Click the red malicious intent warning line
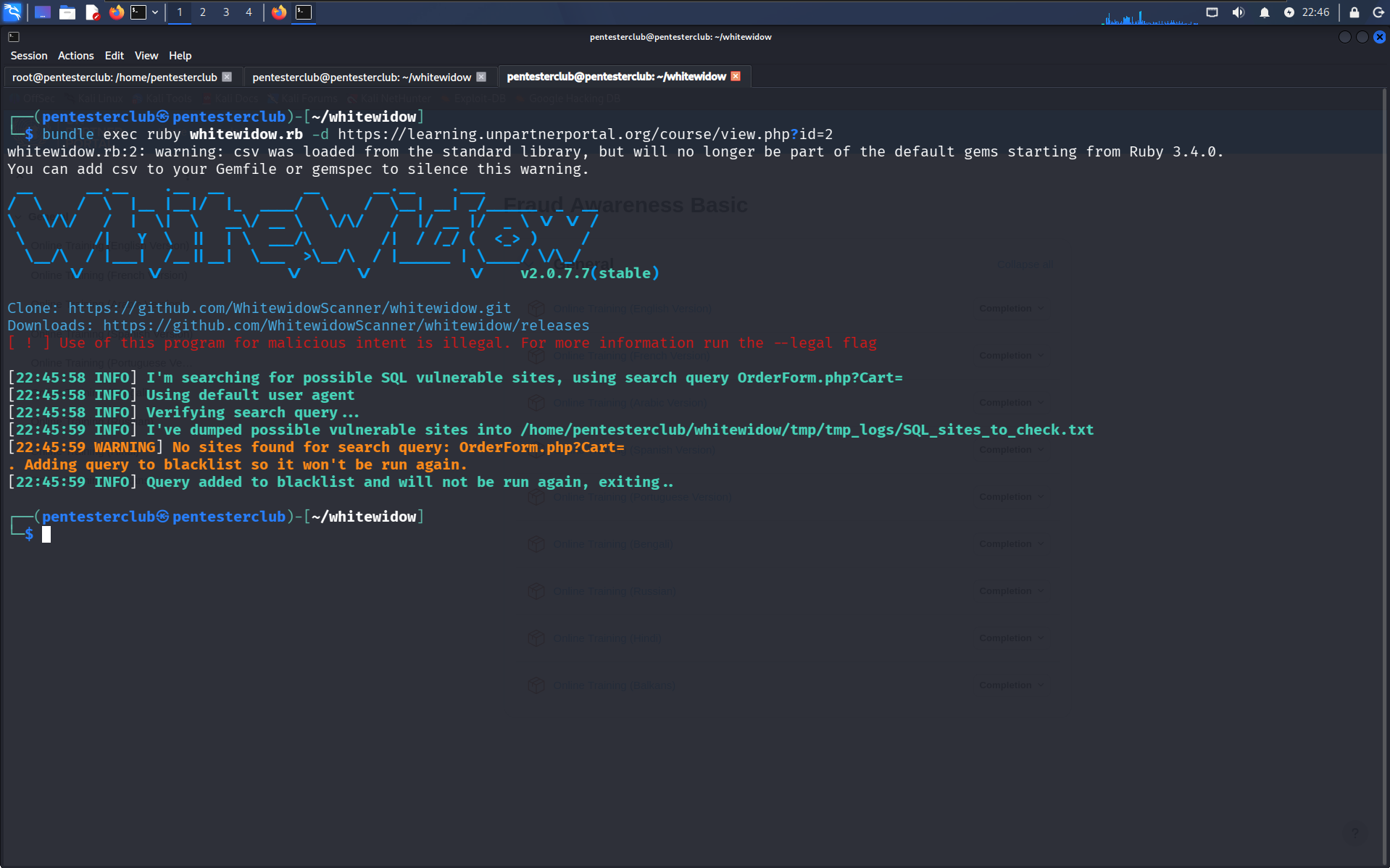 pos(442,343)
